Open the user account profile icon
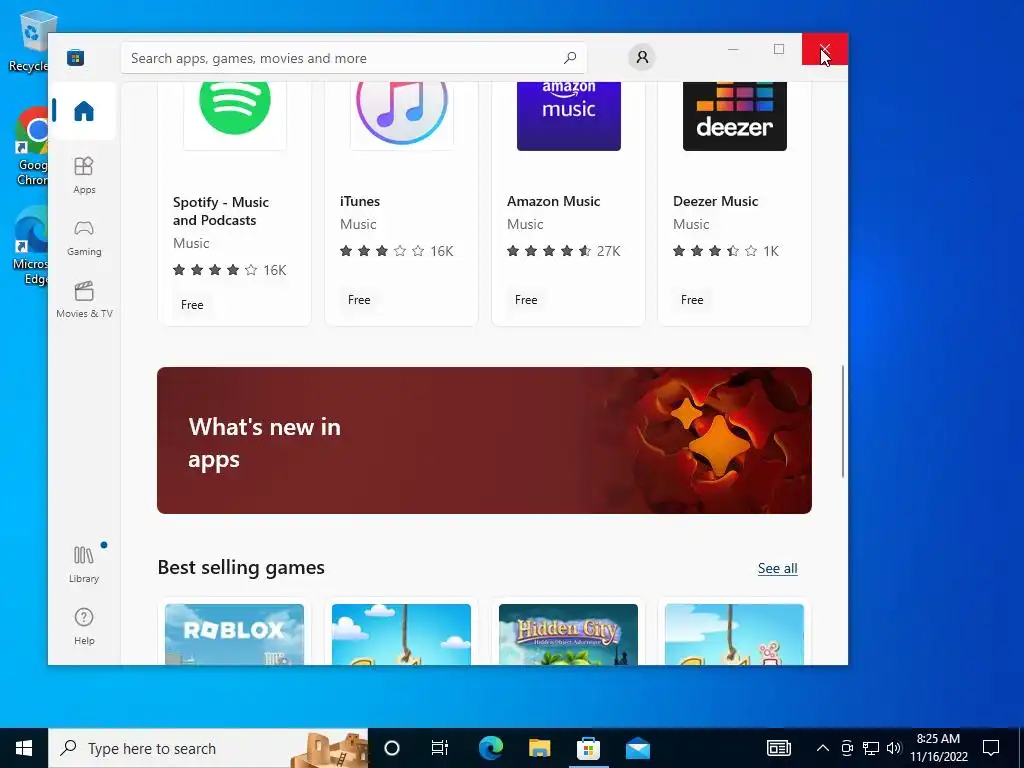The image size is (1024, 768). 642,57
